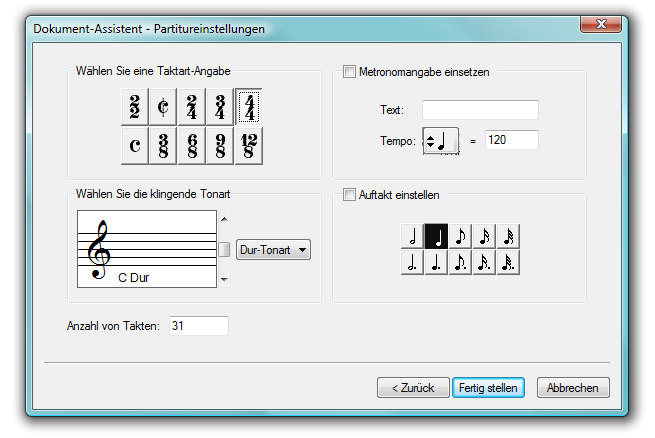The height and width of the screenshot is (438, 655).
Task: Toggle the 'Auftakt einstellen' checkbox
Action: (x=349, y=194)
